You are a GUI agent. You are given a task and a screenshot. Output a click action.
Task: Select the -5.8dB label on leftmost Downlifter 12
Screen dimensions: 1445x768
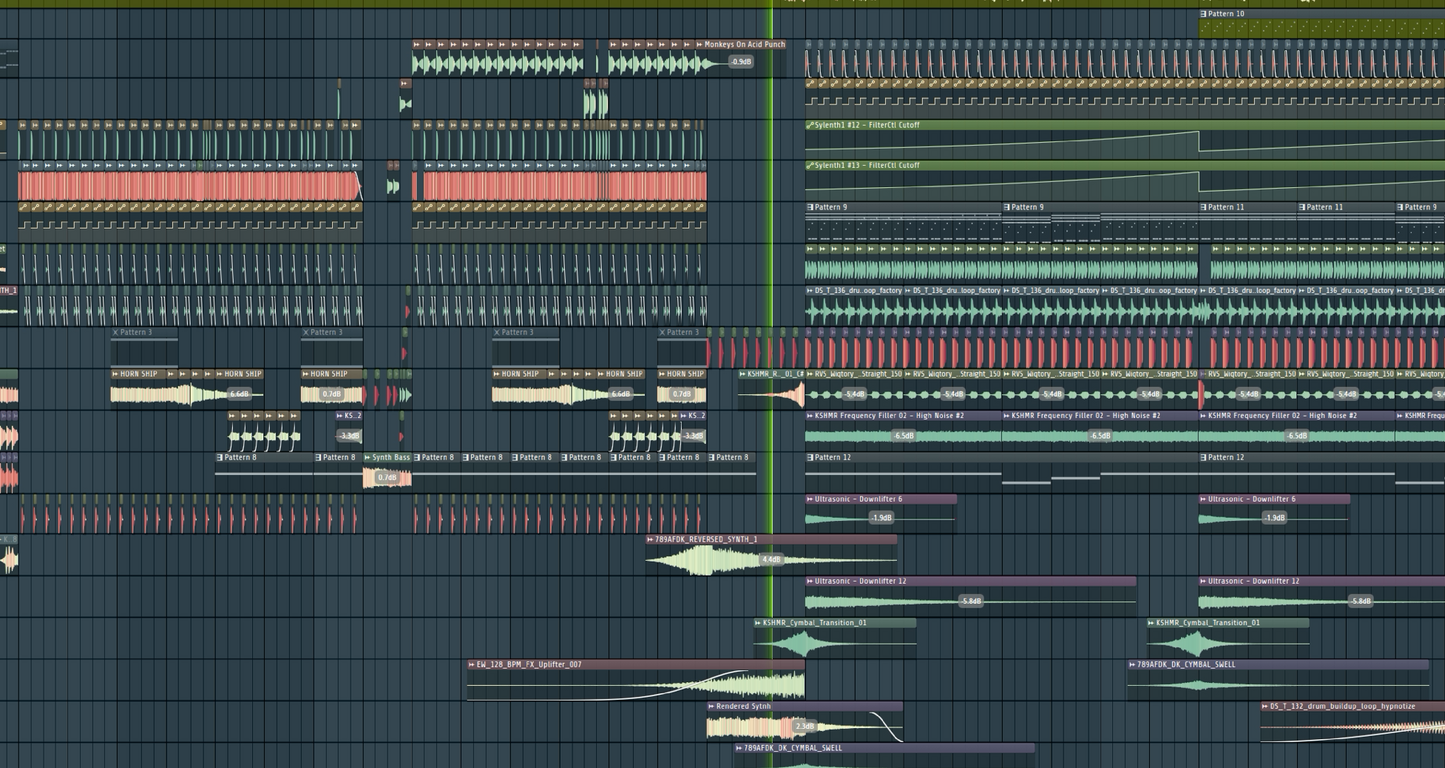(970, 601)
